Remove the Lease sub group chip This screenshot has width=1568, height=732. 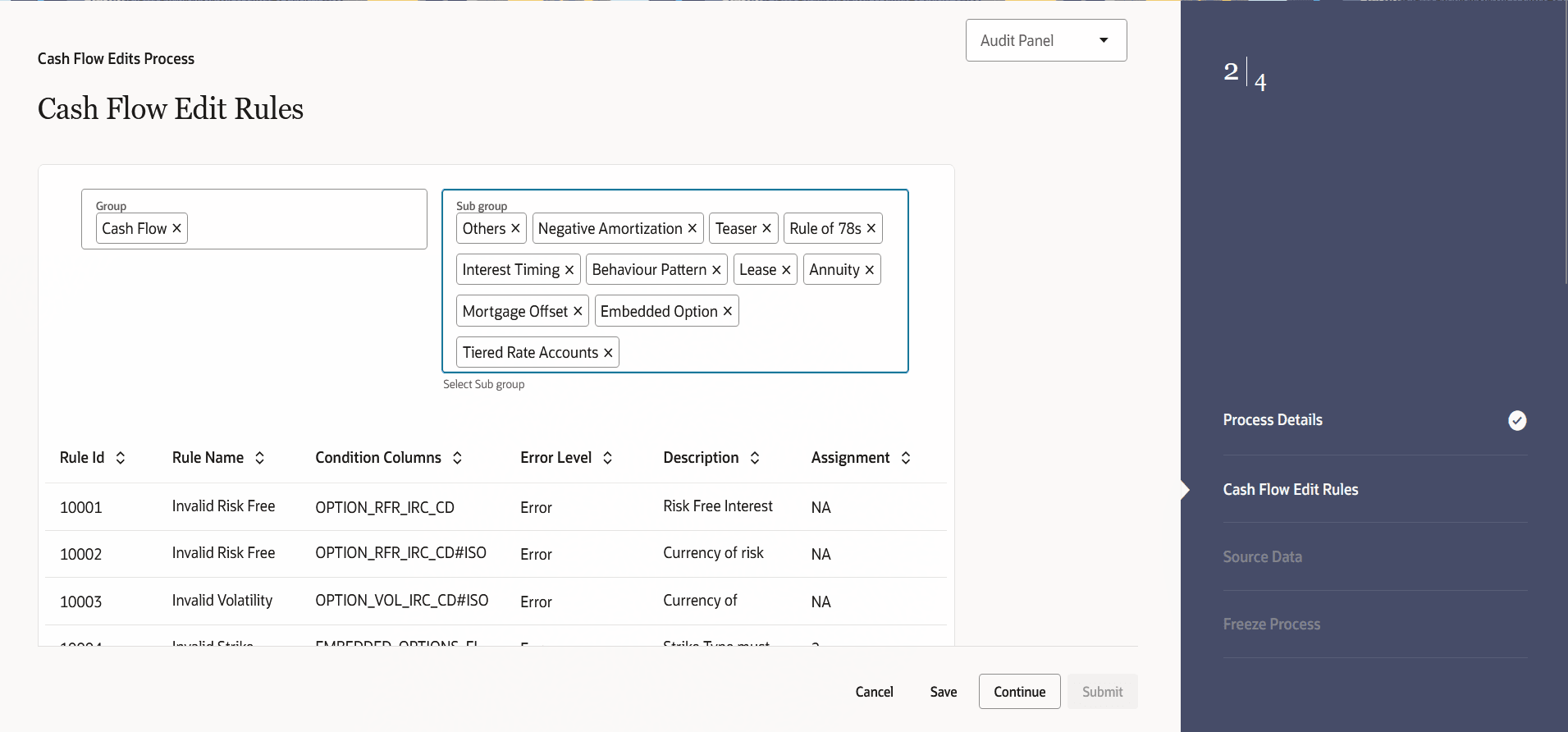coord(786,270)
